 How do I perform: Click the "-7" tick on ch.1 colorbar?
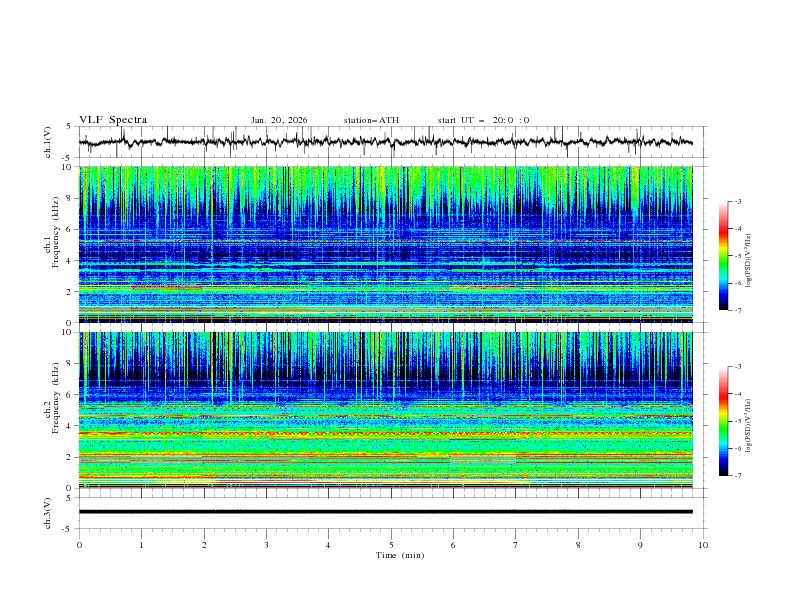(x=737, y=310)
